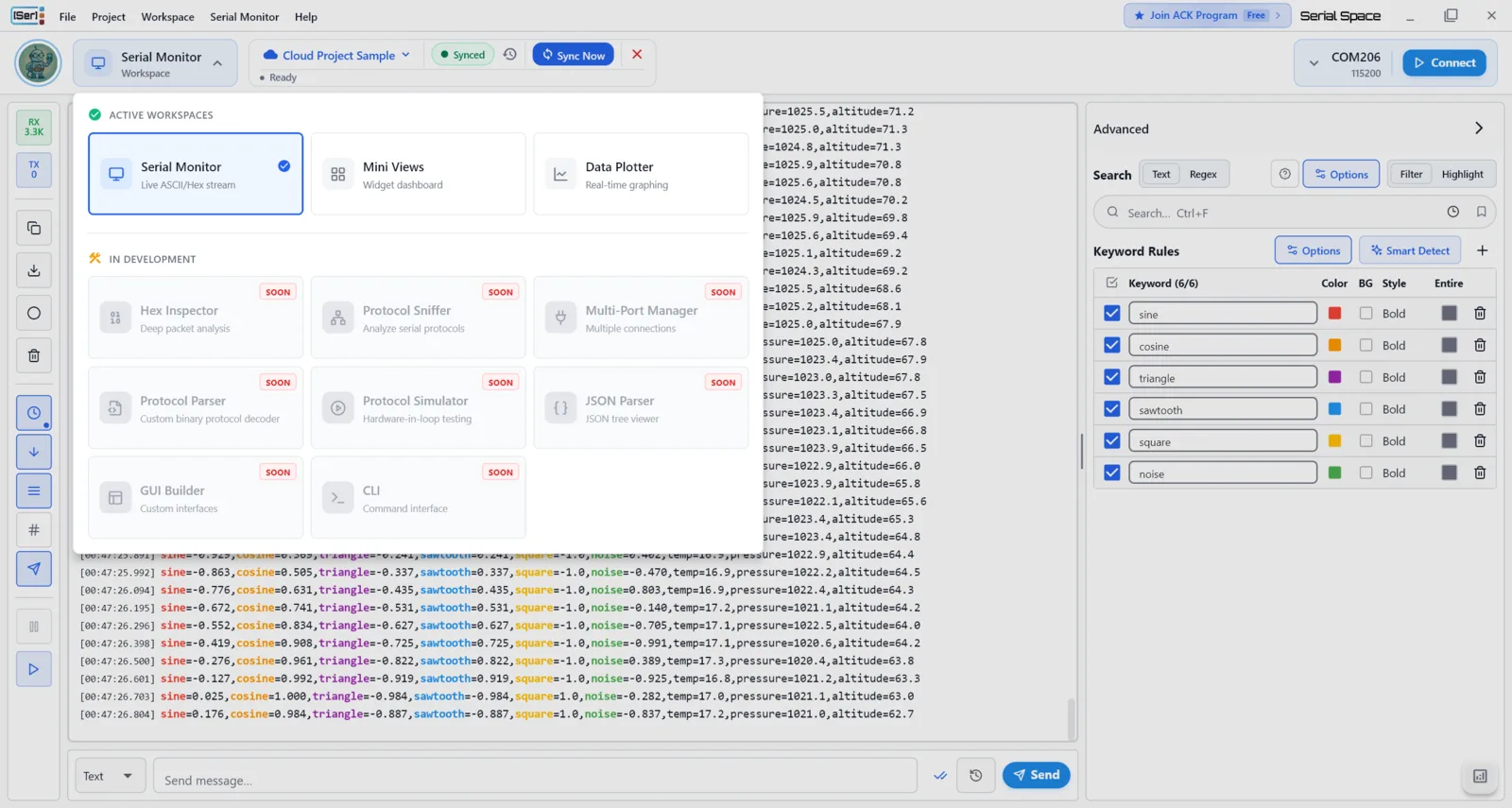Viewport: 1512px width, 808px height.
Task: Open the Text format dropdown near Send
Action: [110, 776]
